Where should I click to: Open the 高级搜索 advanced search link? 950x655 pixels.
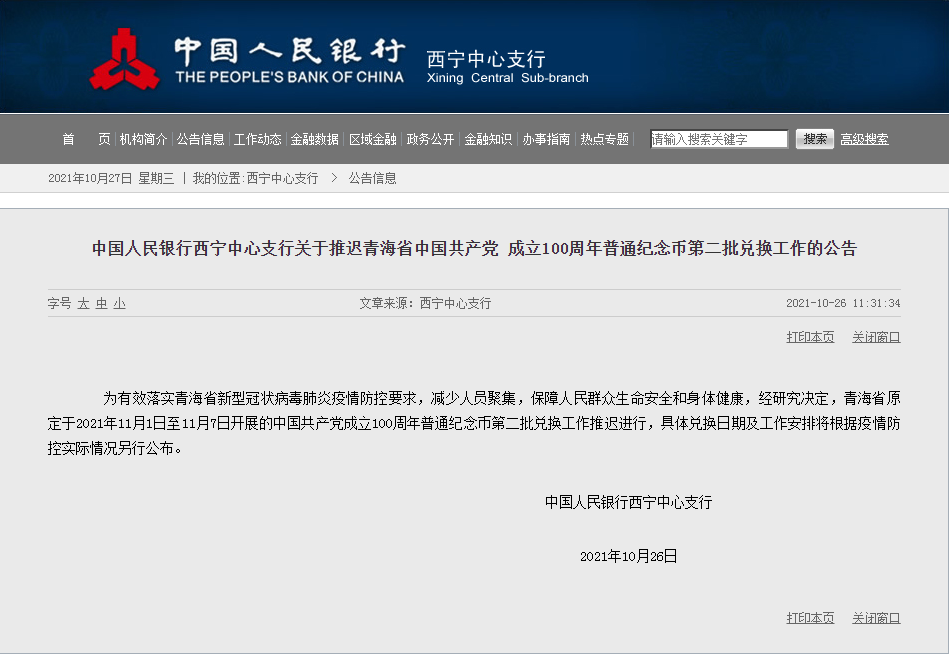click(864, 139)
